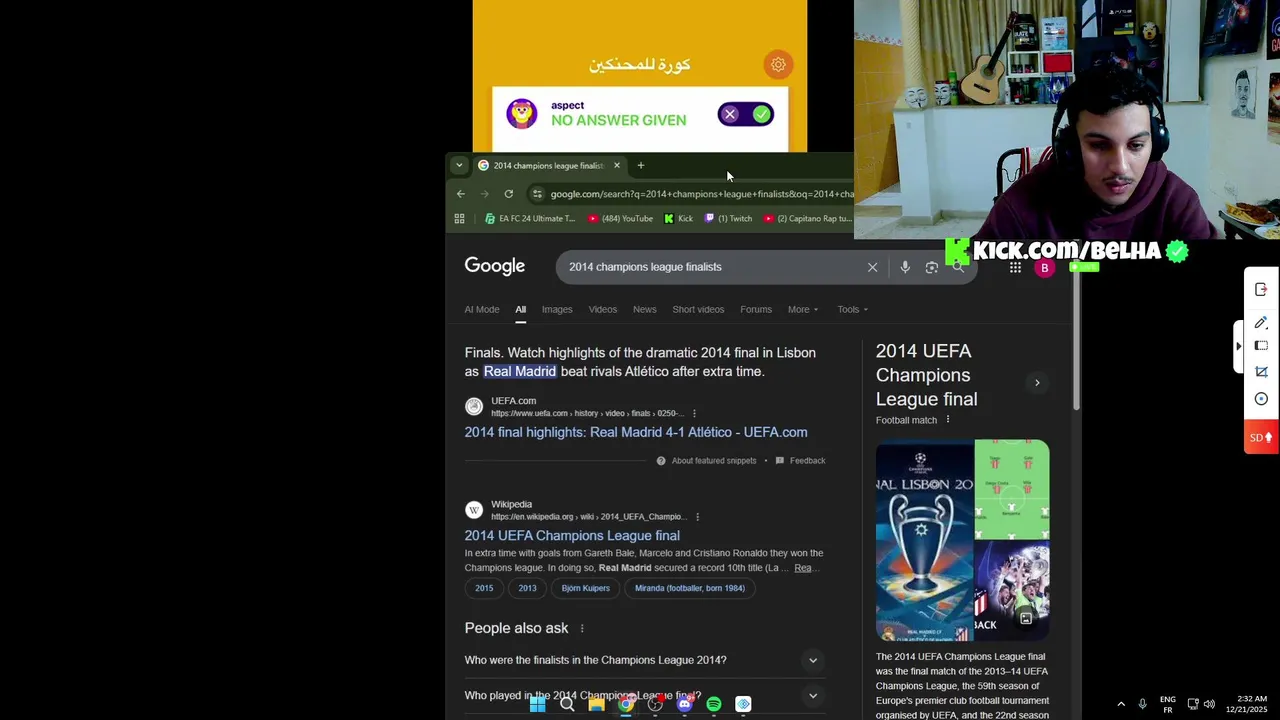Select the 2014 champions league finalists tab
The width and height of the screenshot is (1280, 720).
coord(548,165)
